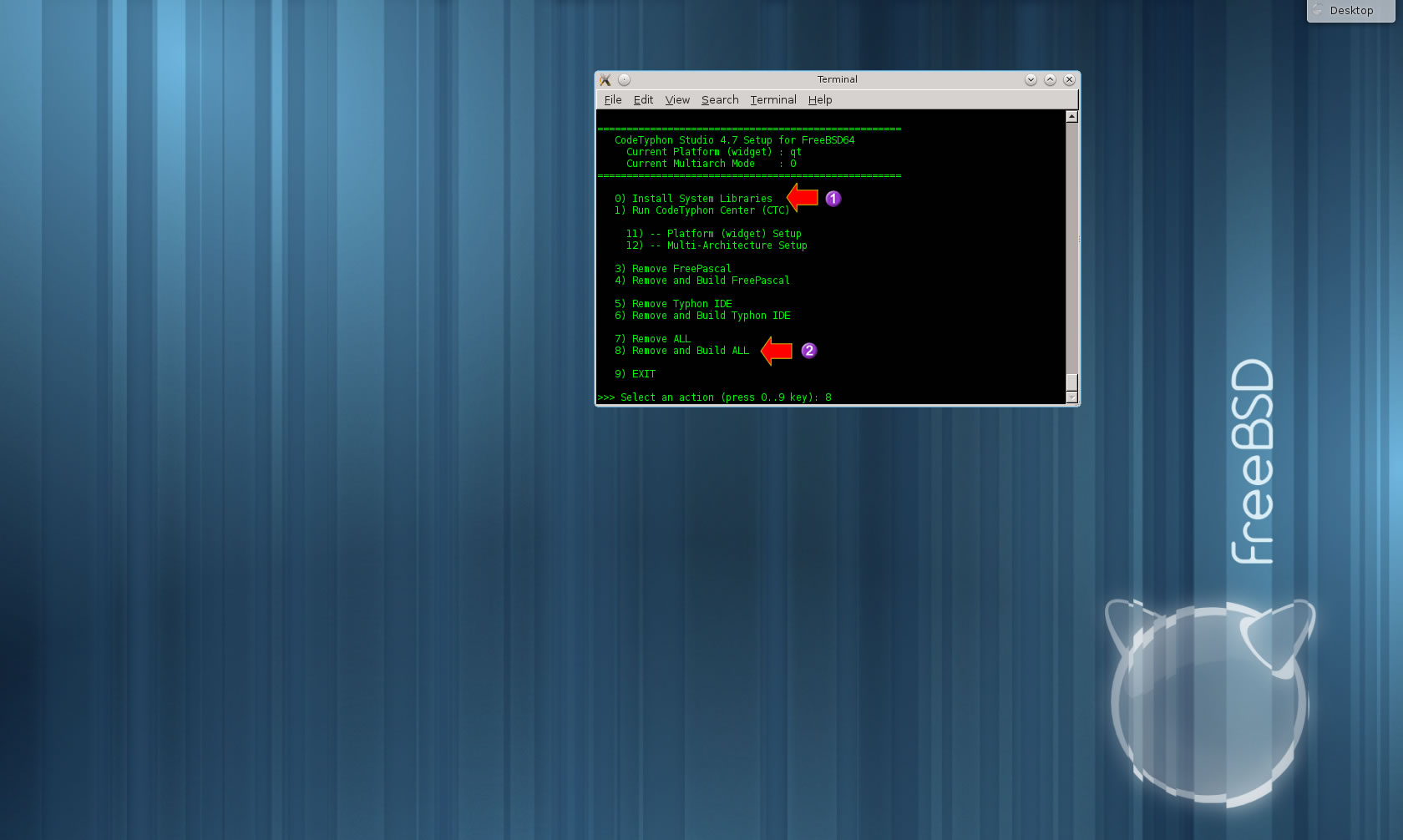Click '1) Run CodeTyphon Center (CTC)' line
1403x840 pixels.
pyautogui.click(x=701, y=210)
